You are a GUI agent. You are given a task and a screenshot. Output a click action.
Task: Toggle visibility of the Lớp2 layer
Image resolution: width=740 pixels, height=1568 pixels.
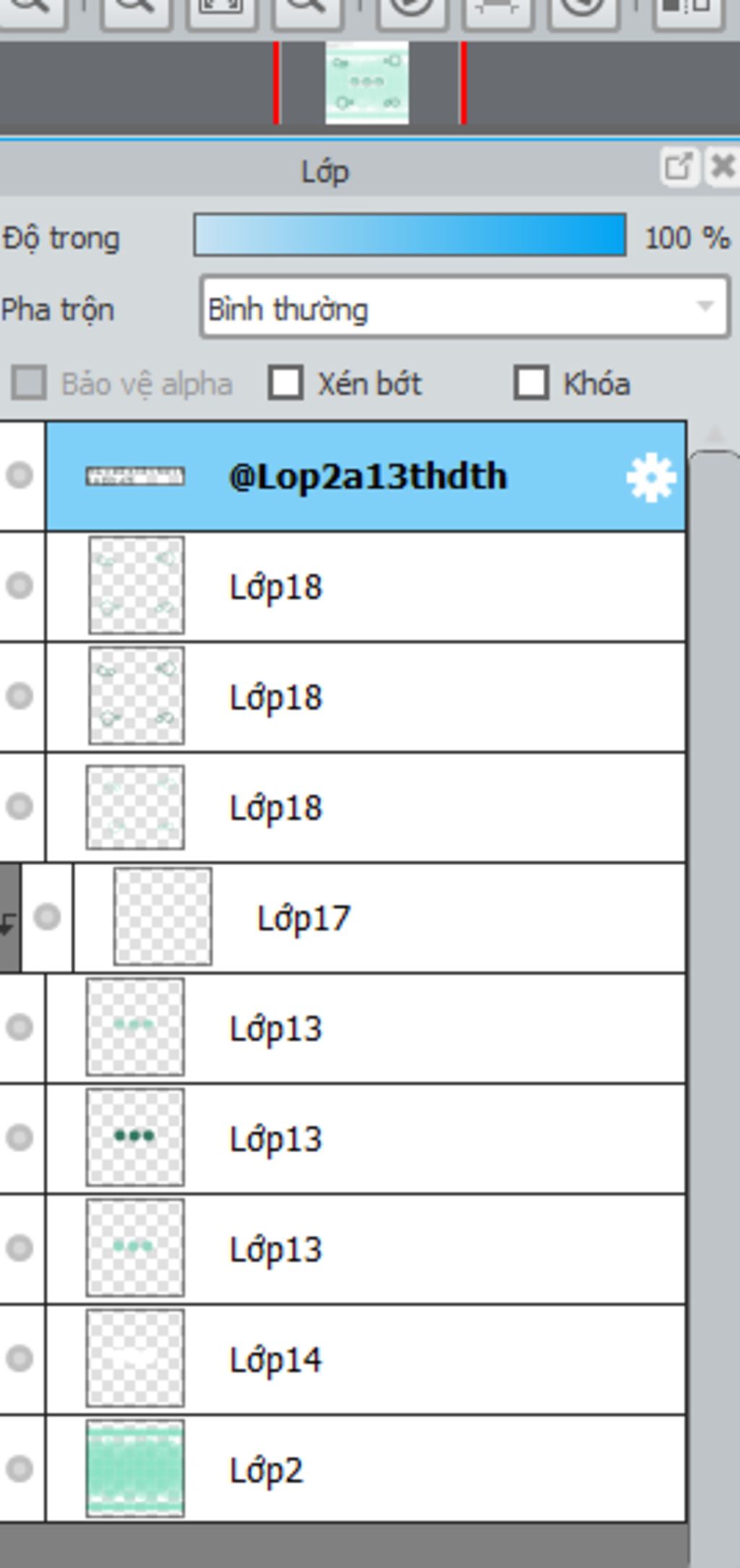point(20,1468)
